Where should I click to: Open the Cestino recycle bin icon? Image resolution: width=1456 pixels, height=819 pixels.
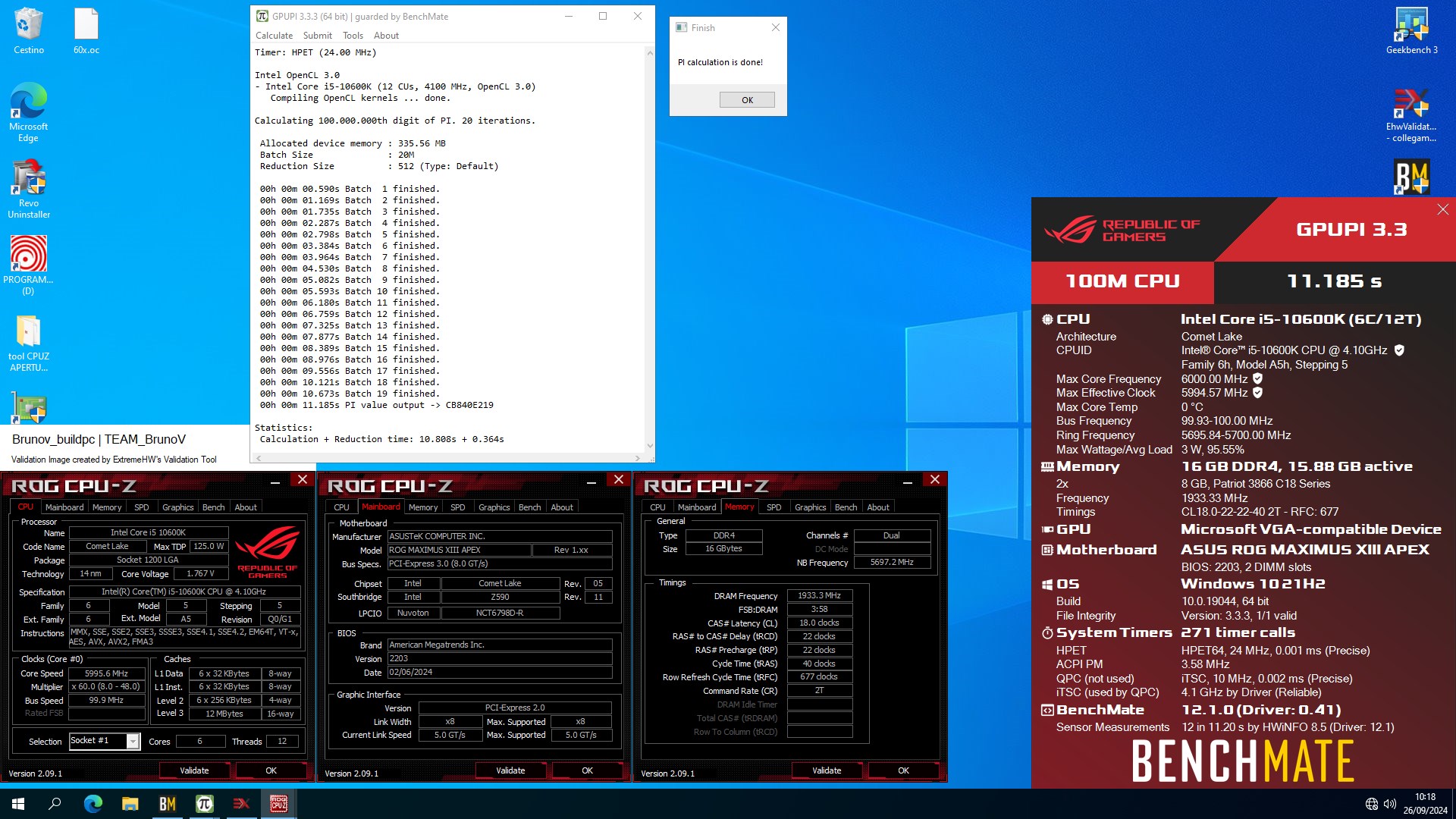point(29,30)
